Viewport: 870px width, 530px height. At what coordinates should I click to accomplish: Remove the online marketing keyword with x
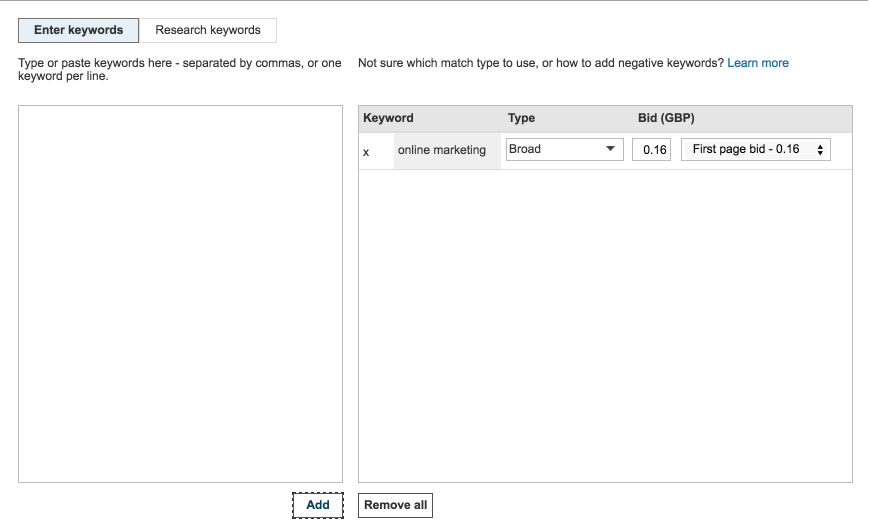(366, 151)
